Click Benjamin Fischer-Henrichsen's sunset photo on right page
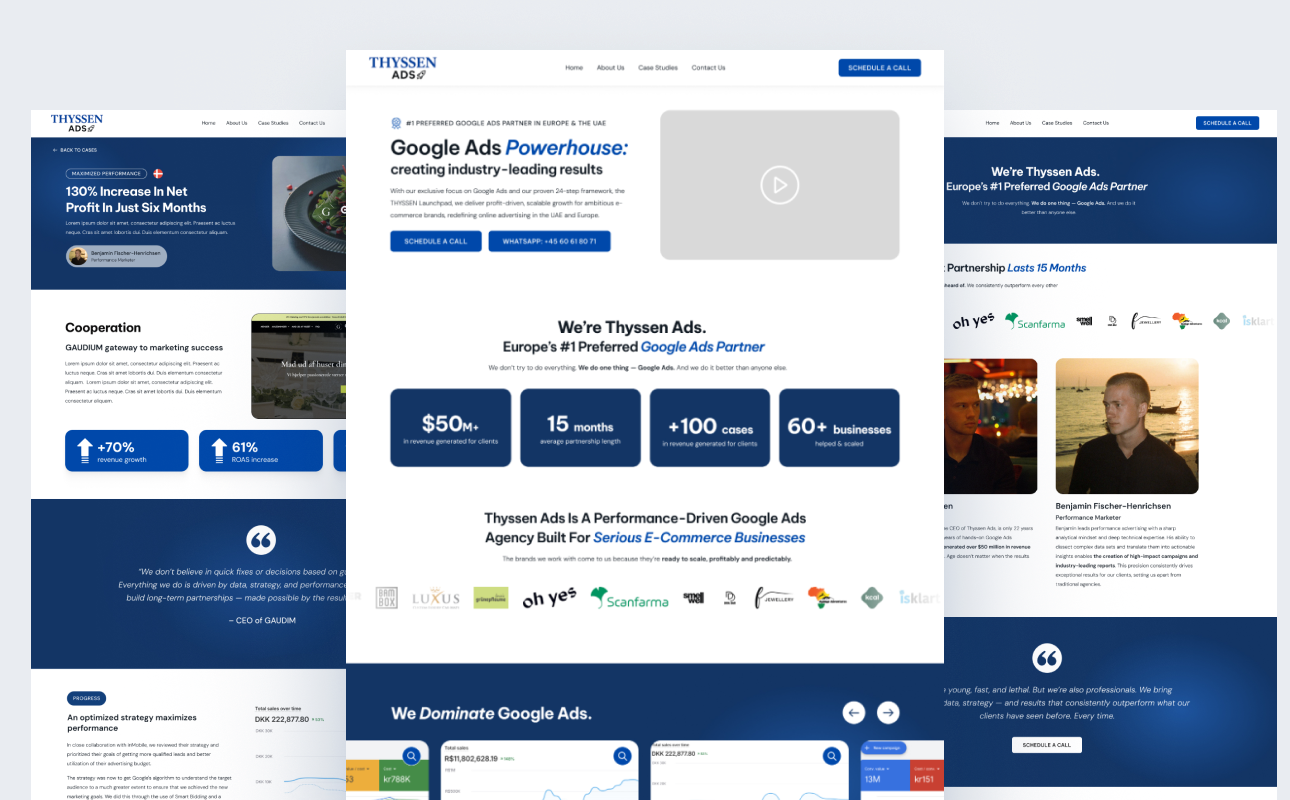Image resolution: width=1290 pixels, height=800 pixels. 1127,426
